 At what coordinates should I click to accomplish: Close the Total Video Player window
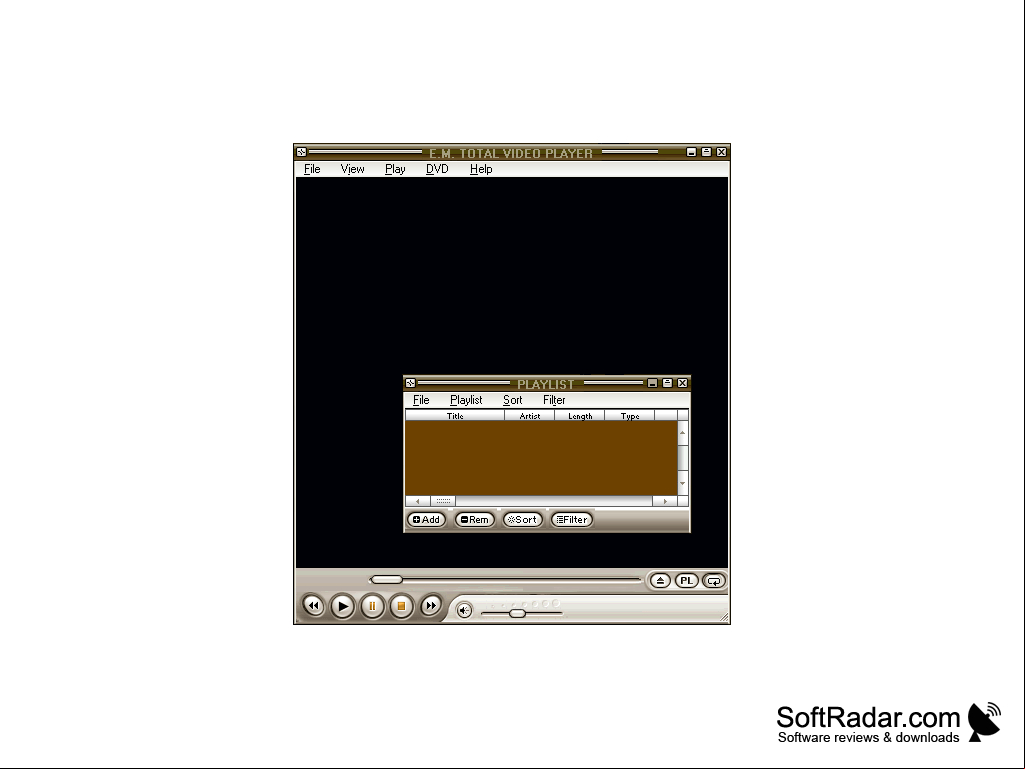click(x=722, y=152)
